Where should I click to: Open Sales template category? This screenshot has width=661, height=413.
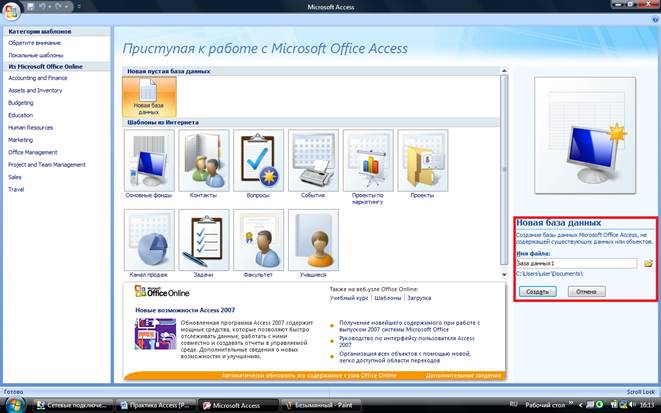click(x=15, y=177)
